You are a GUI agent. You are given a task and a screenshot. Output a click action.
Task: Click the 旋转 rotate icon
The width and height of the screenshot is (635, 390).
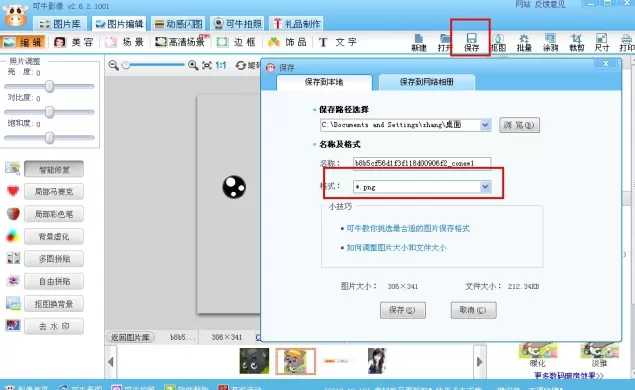[241, 65]
